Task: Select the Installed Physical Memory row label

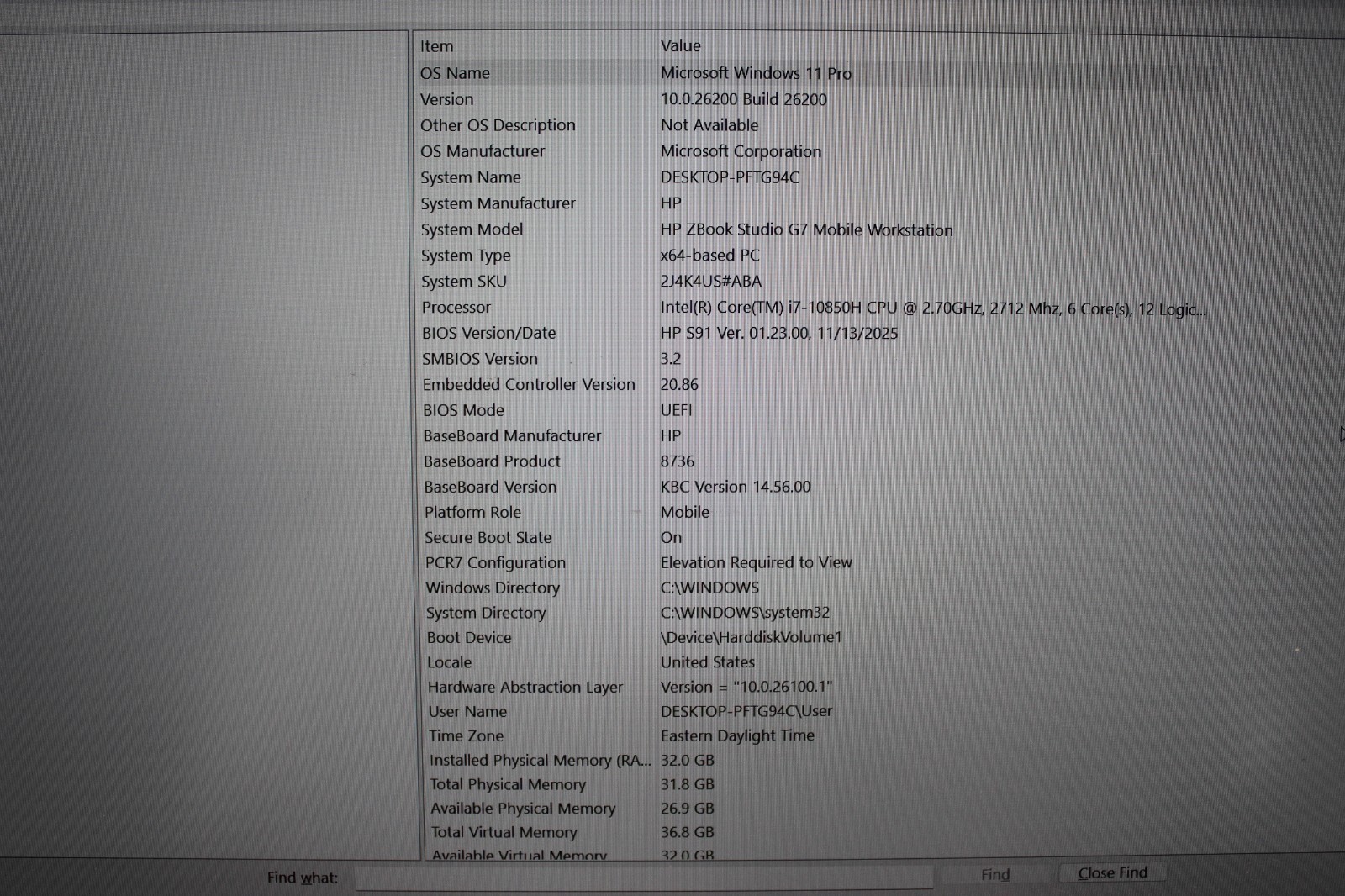Action: pyautogui.click(x=540, y=760)
